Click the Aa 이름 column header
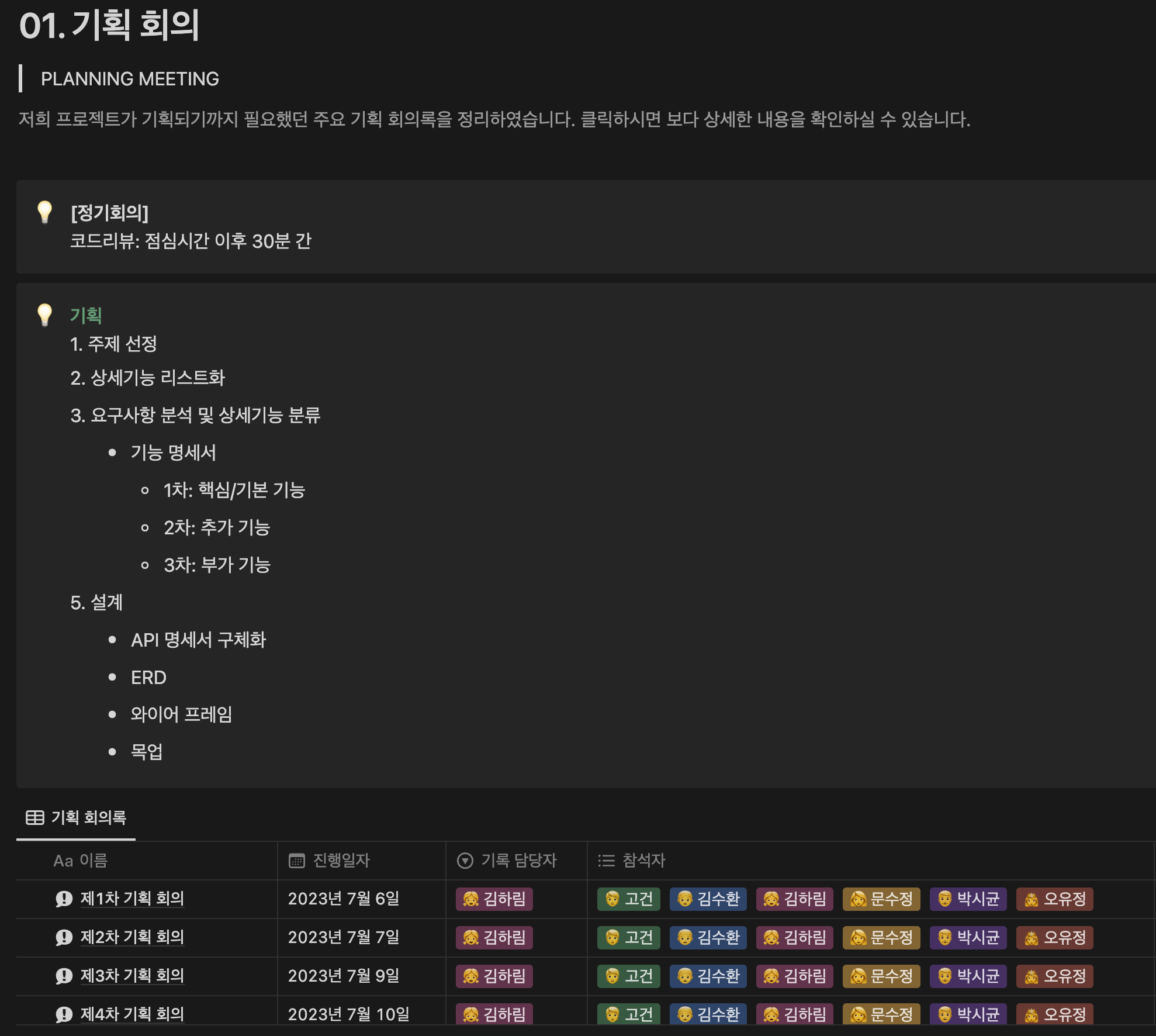 81,861
